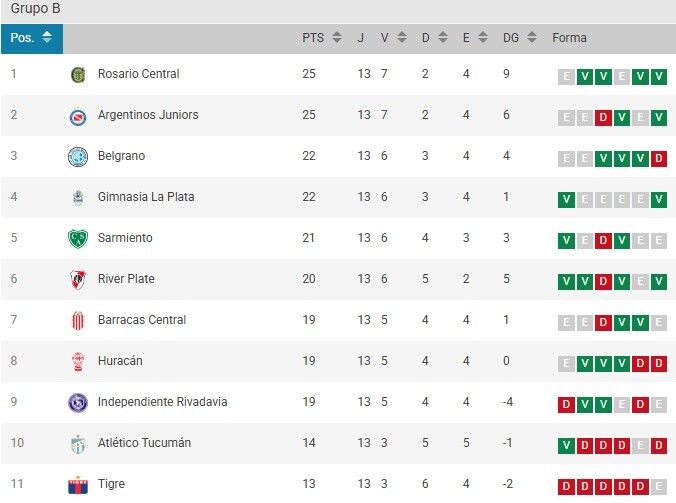Sort by V wins column arrows
The image size is (676, 503).
click(401, 37)
